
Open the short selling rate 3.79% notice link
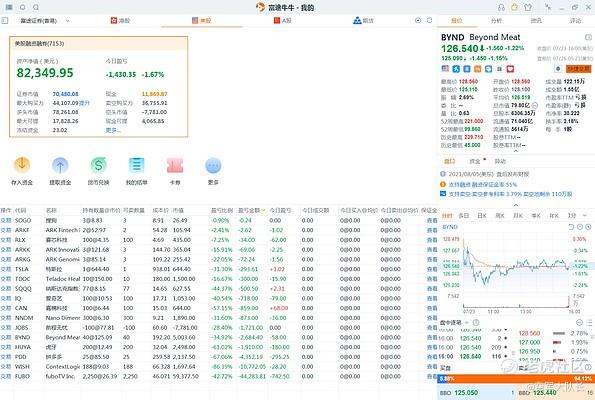point(510,194)
